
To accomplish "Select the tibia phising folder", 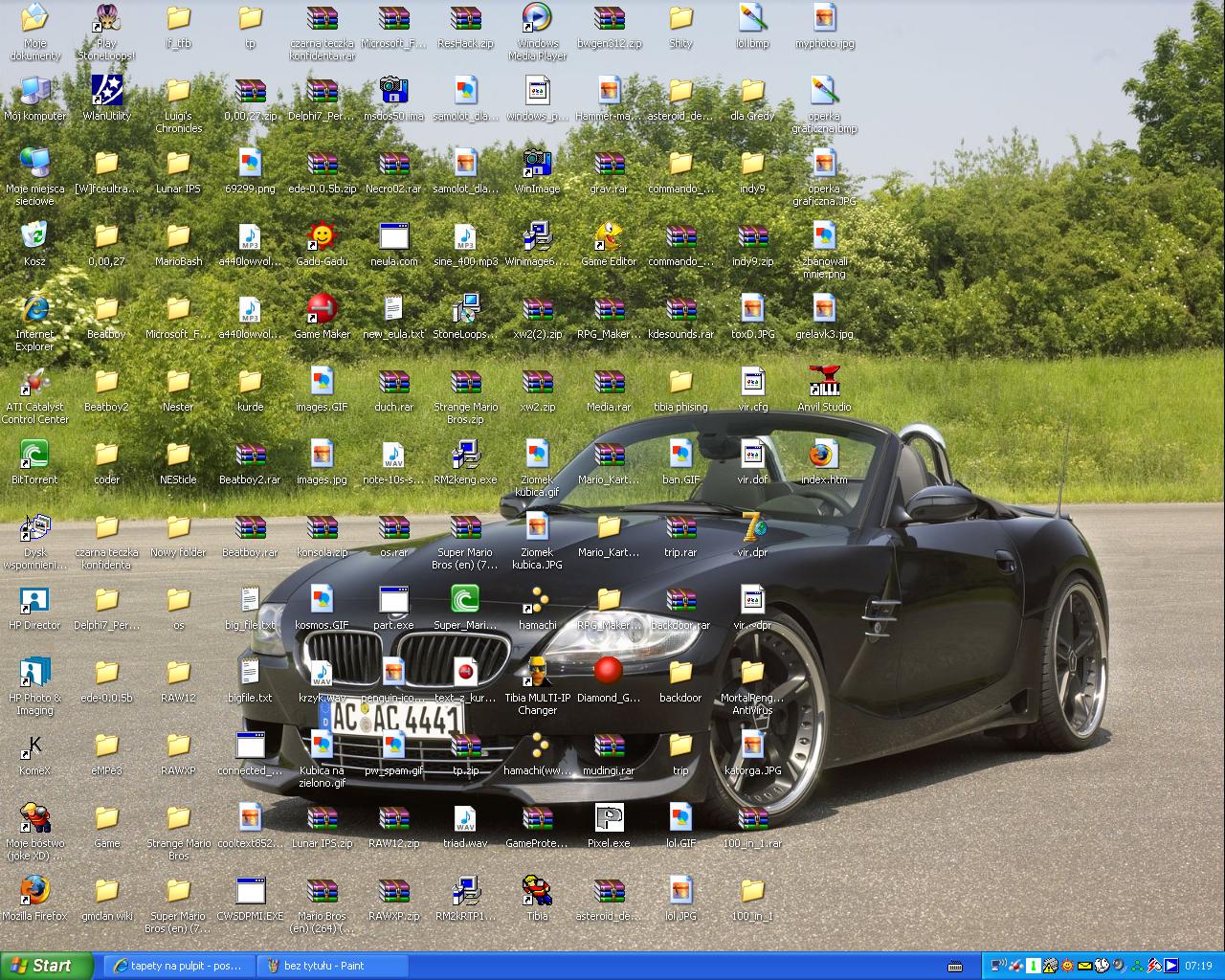I will pos(680,383).
